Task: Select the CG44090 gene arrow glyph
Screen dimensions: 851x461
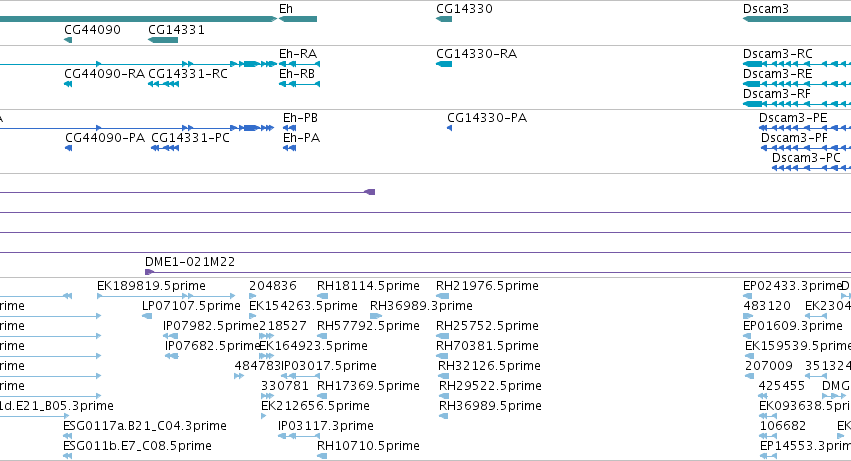Action: coord(68,40)
